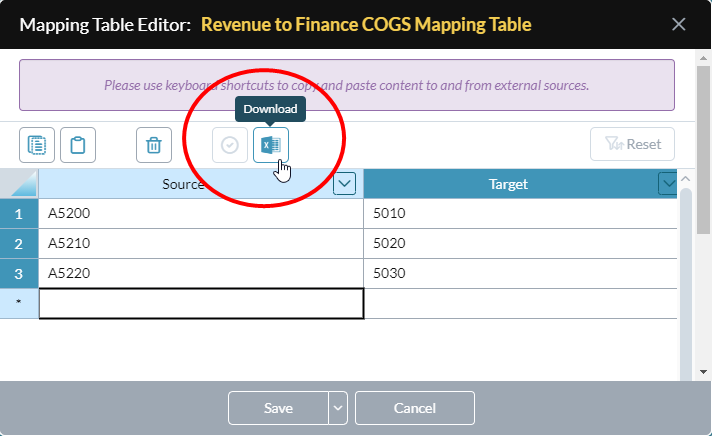Select row header number 3

[x=19, y=273]
